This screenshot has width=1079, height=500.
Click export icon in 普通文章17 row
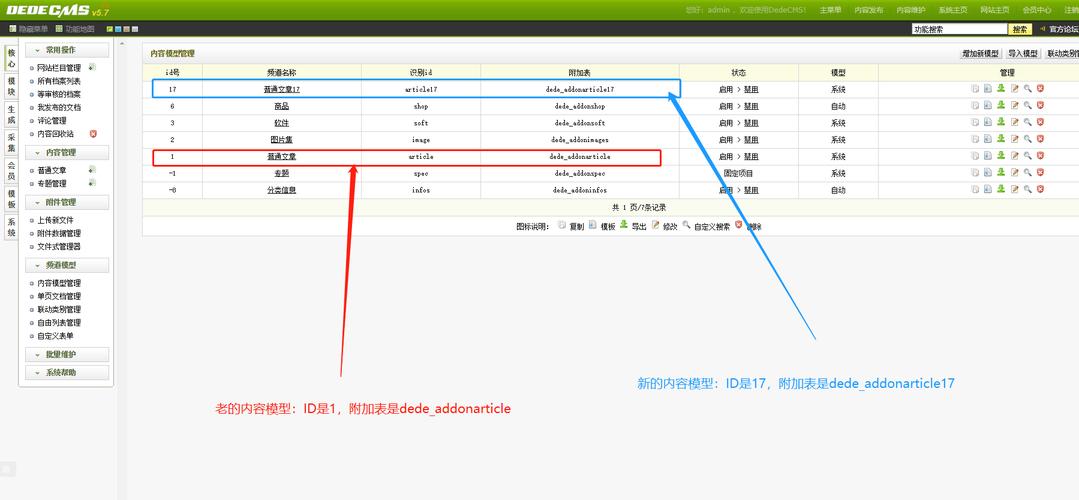click(x=1001, y=88)
